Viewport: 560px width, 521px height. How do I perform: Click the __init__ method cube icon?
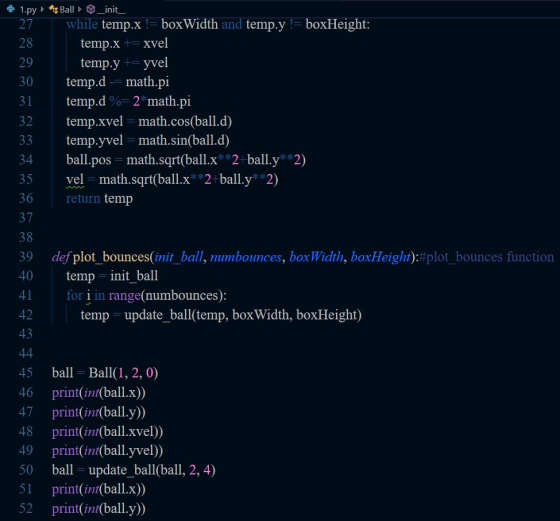coord(91,9)
